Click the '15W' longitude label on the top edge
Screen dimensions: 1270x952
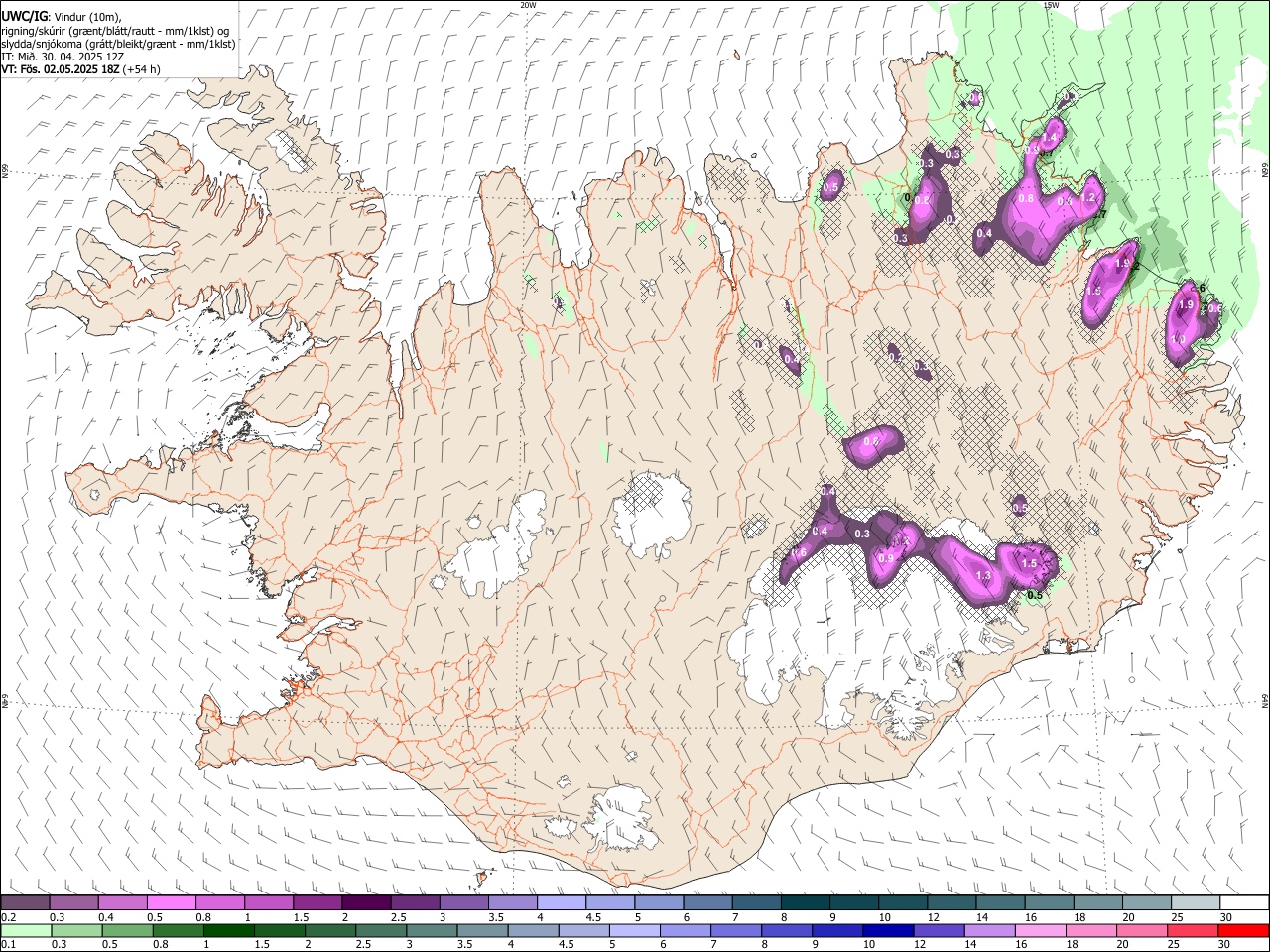[x=1051, y=5]
